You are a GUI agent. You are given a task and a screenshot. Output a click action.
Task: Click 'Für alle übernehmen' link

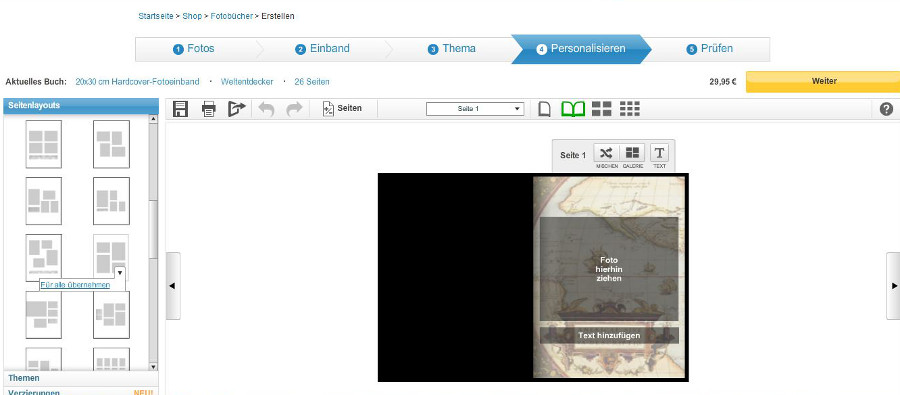[x=75, y=284]
